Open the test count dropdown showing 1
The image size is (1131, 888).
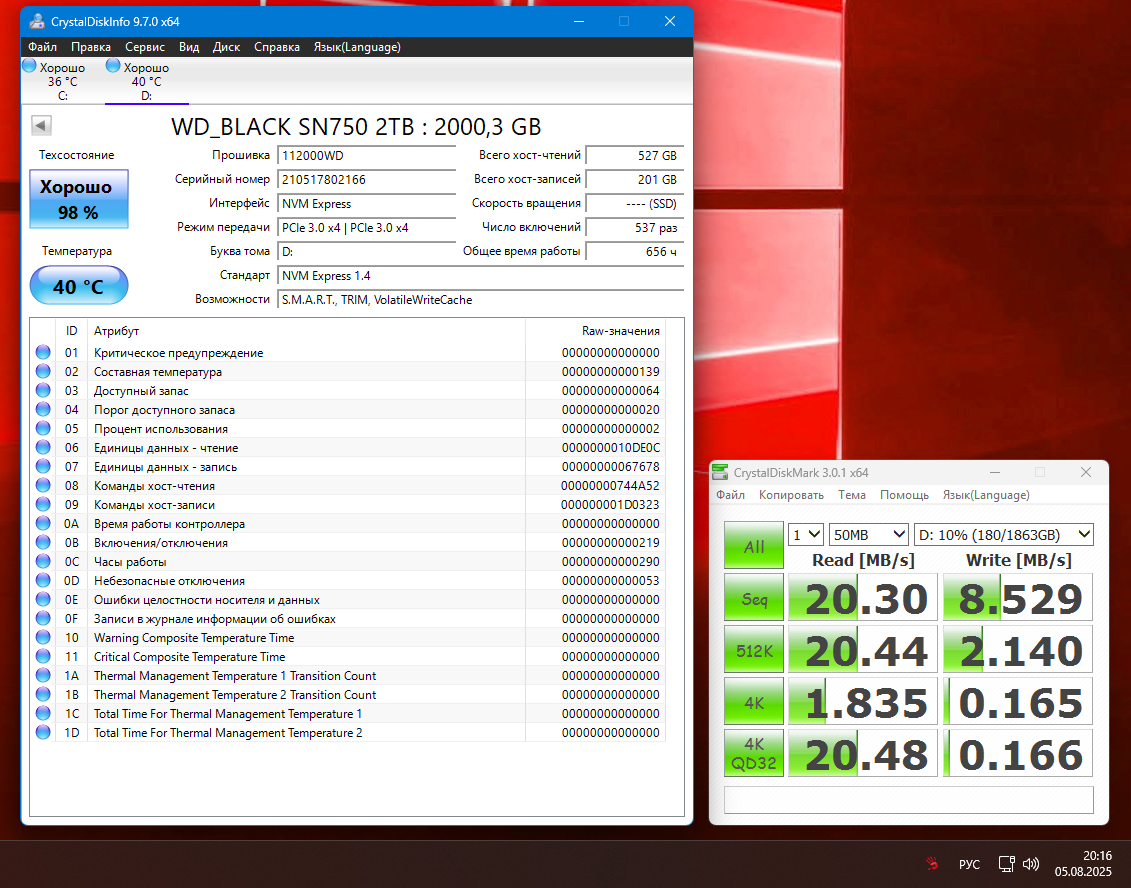coord(806,535)
